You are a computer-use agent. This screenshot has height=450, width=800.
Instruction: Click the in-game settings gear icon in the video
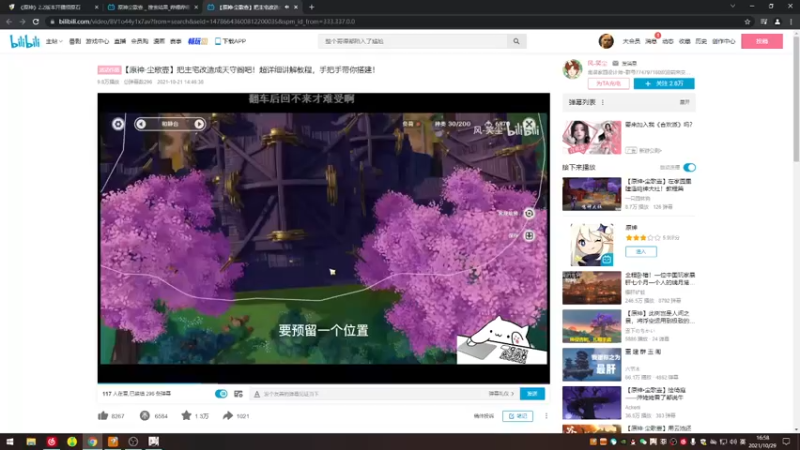[x=118, y=124]
